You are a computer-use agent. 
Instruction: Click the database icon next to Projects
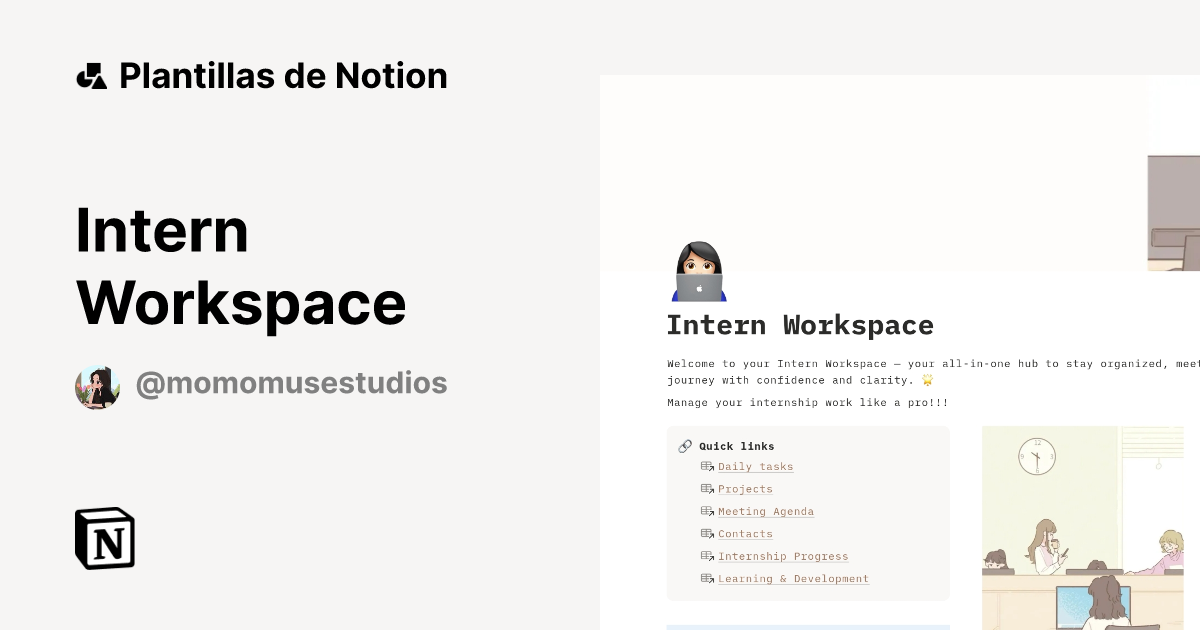coord(706,488)
